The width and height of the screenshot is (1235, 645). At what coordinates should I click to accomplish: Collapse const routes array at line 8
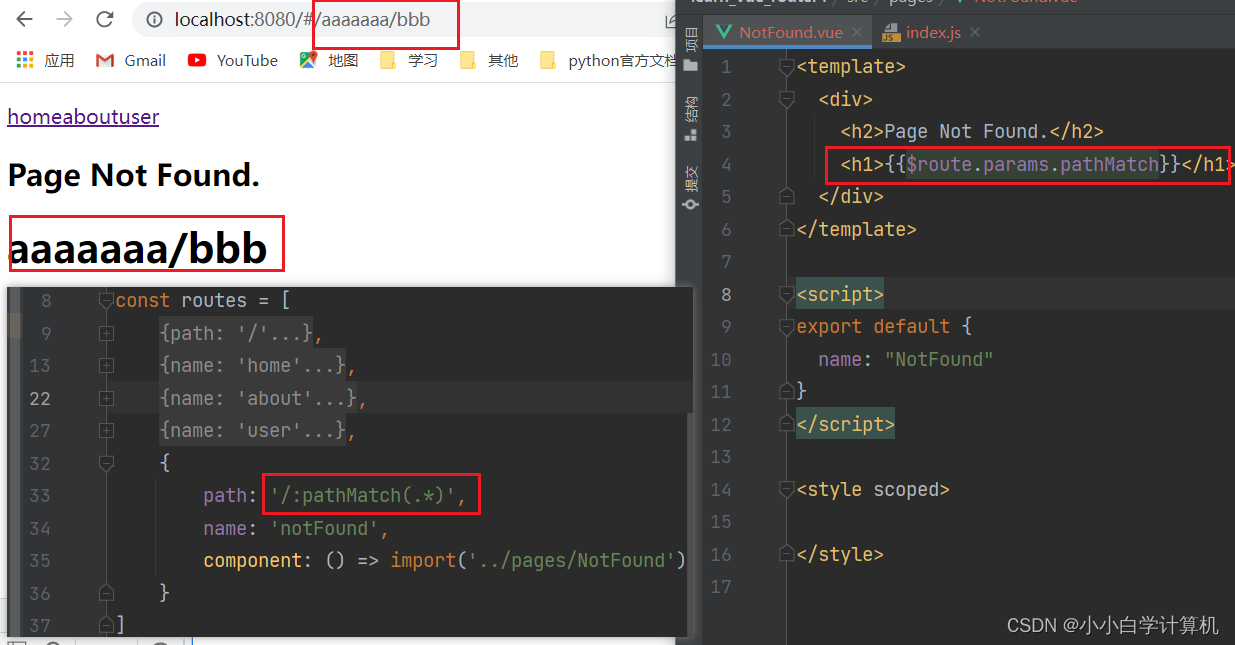tap(106, 300)
